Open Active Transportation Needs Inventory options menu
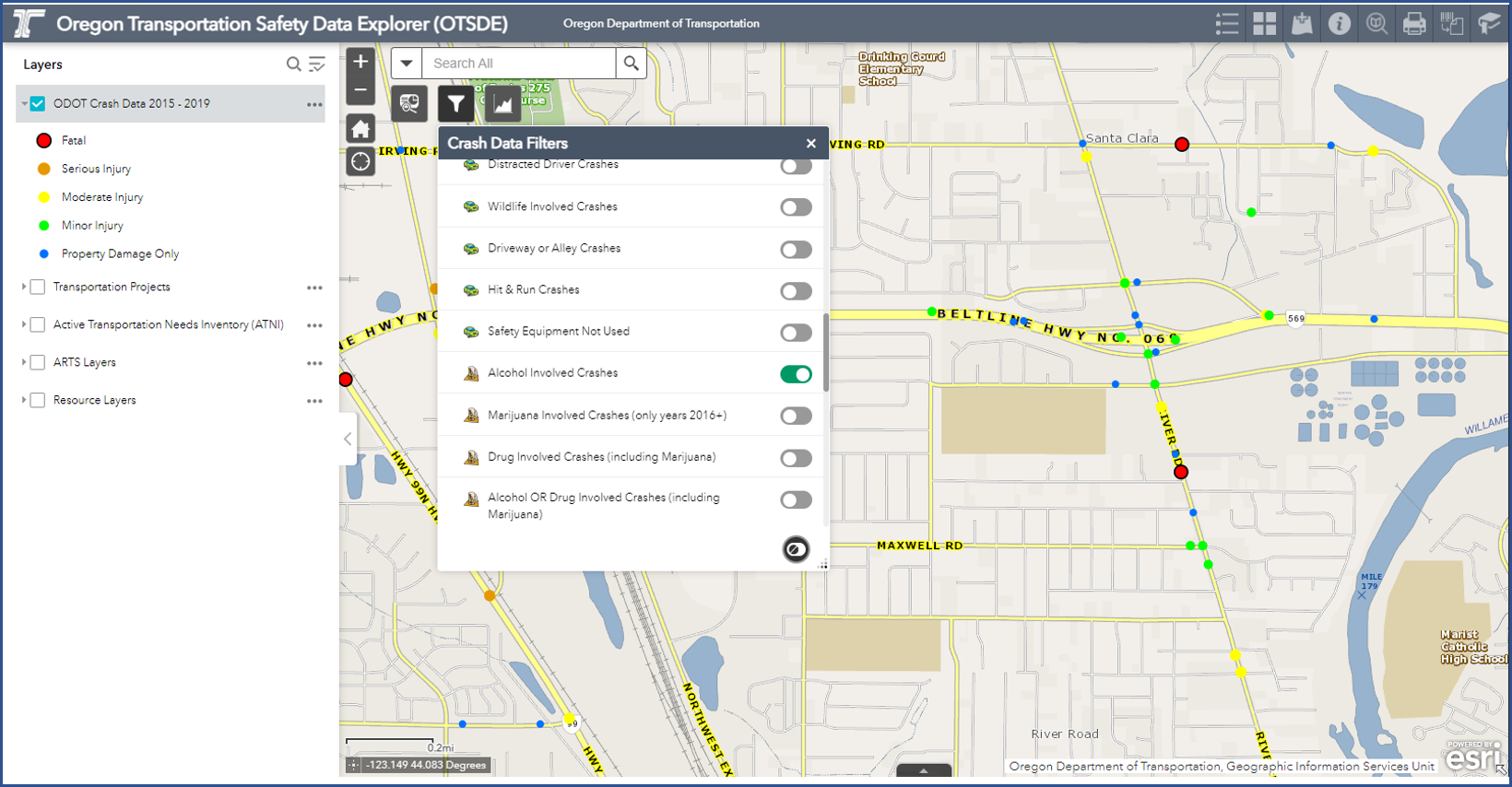This screenshot has width=1512, height=787. click(x=314, y=325)
